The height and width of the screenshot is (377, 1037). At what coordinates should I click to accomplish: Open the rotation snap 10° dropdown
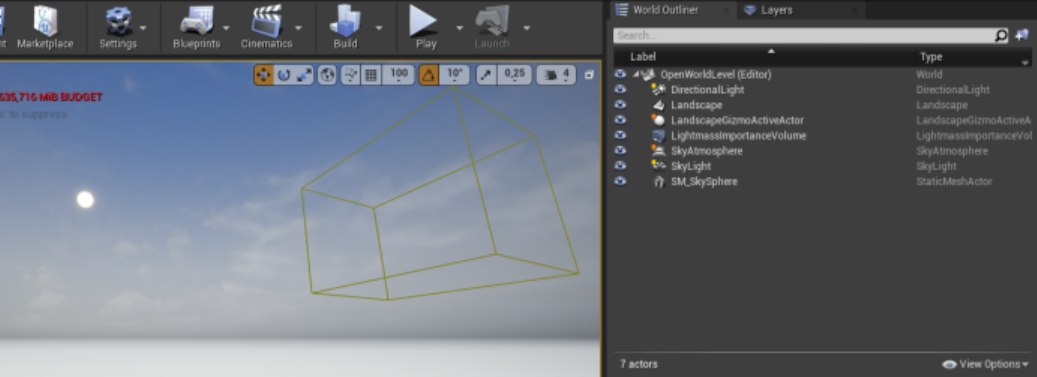pyautogui.click(x=454, y=75)
